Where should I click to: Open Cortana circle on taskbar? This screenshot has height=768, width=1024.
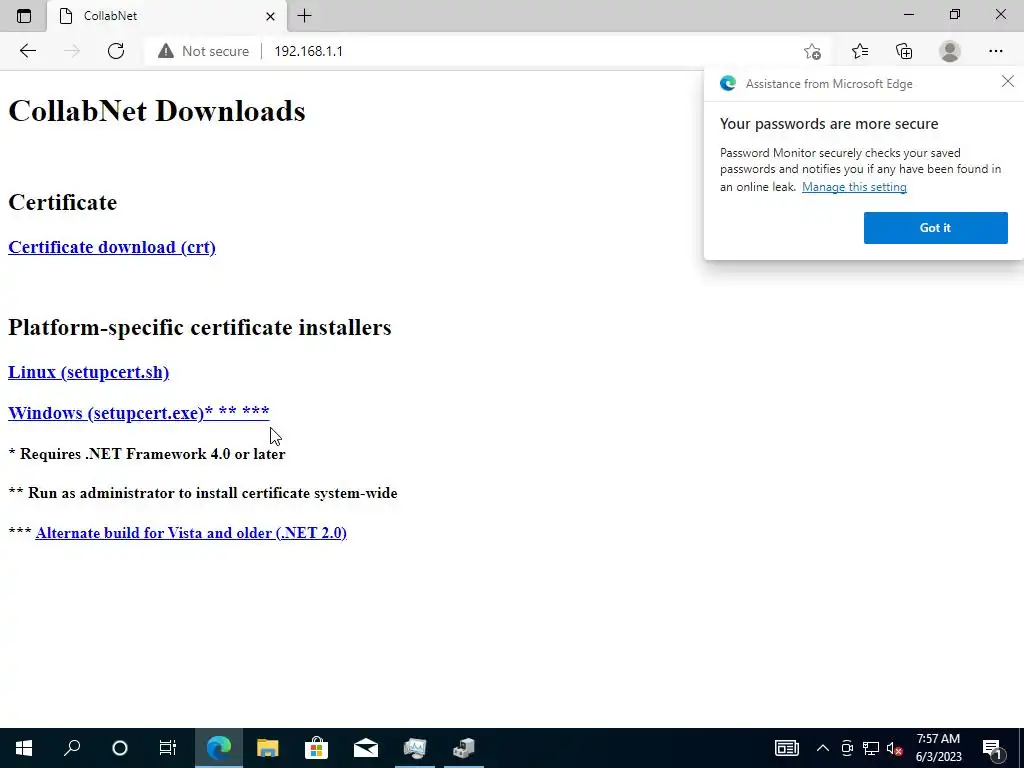(x=120, y=748)
